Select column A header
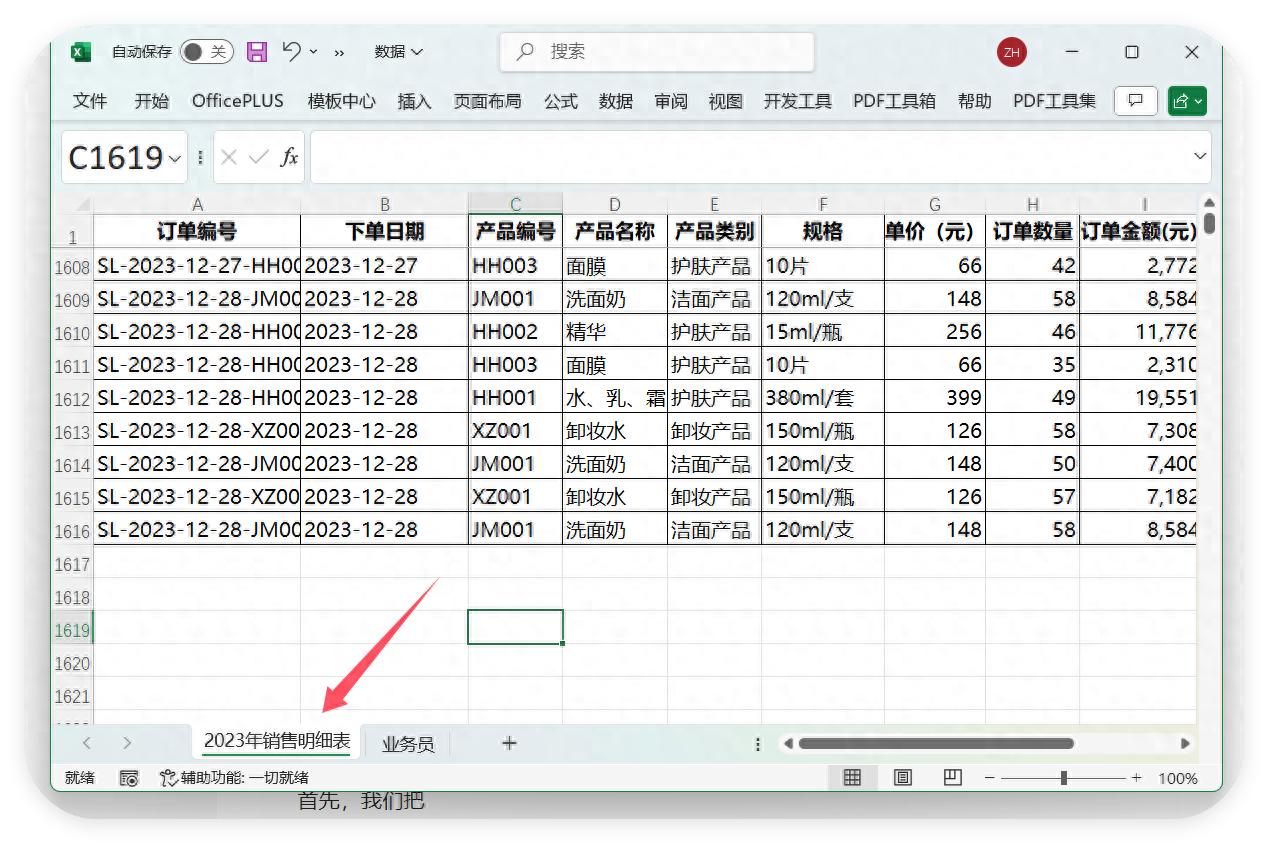Image resolution: width=1268 pixels, height=843 pixels. (x=197, y=204)
